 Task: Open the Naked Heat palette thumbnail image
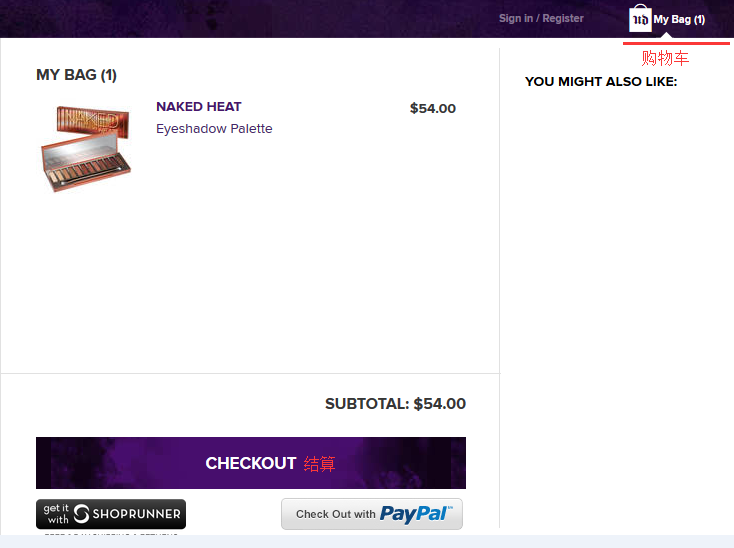(86, 147)
